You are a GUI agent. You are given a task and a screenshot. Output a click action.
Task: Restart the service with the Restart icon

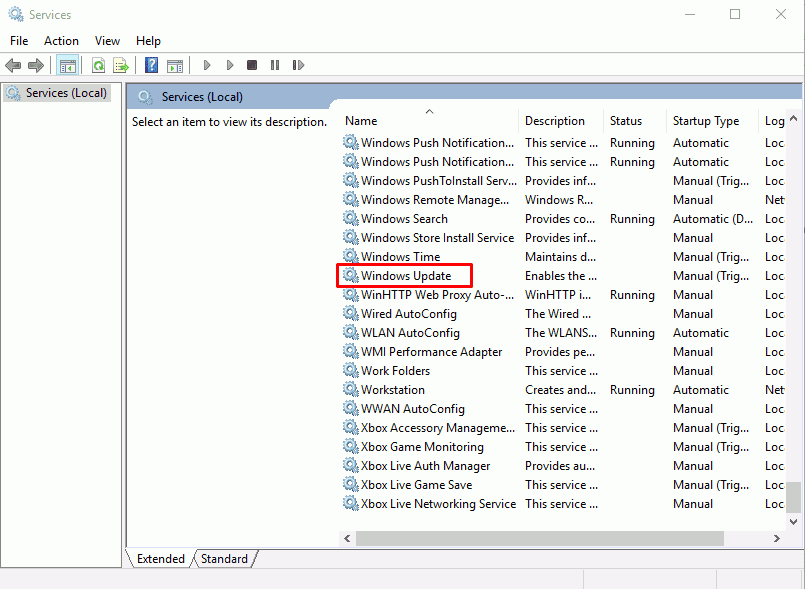coord(298,65)
